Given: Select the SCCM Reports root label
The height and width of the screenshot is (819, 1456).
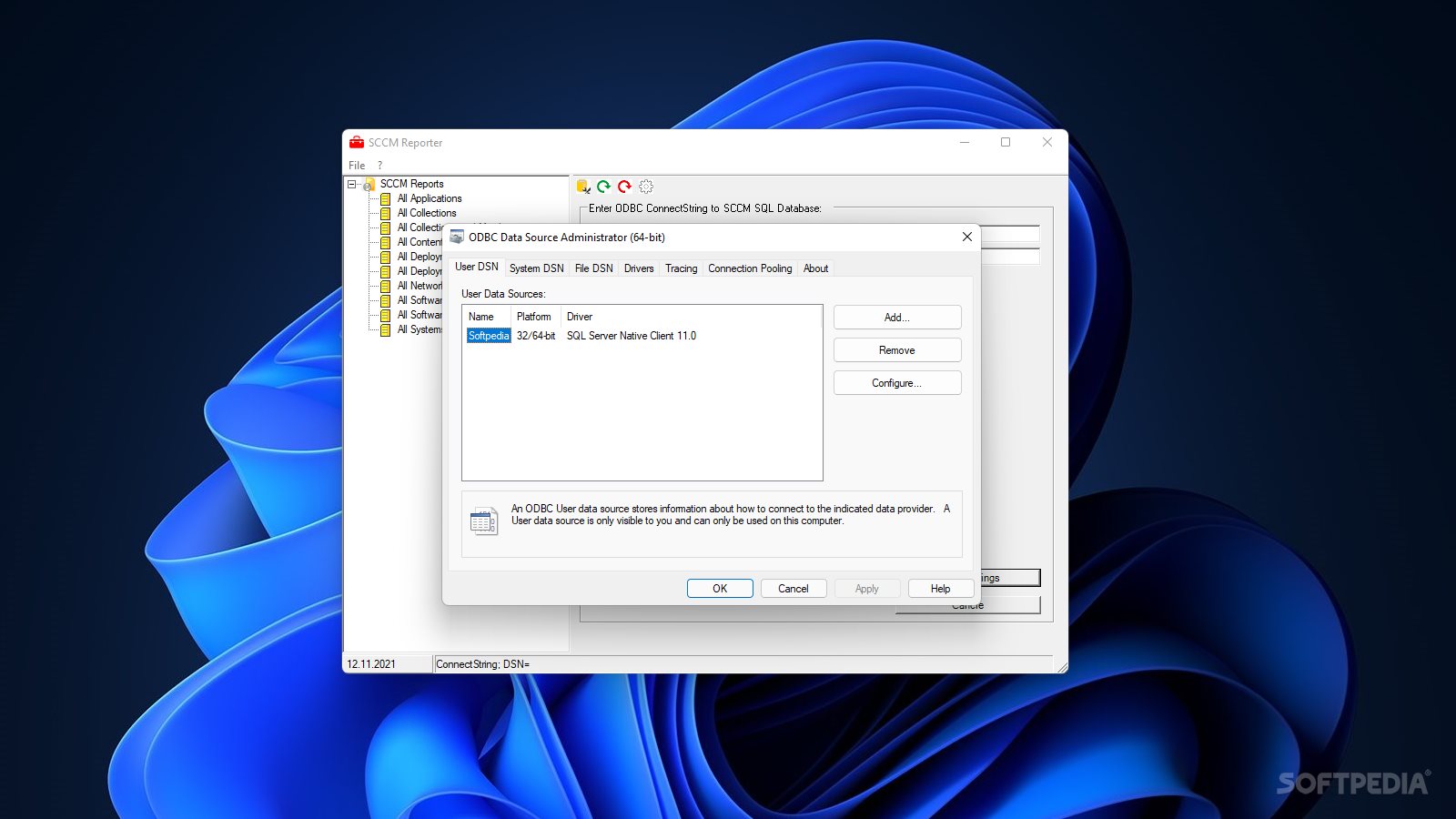Looking at the screenshot, I should 411,184.
